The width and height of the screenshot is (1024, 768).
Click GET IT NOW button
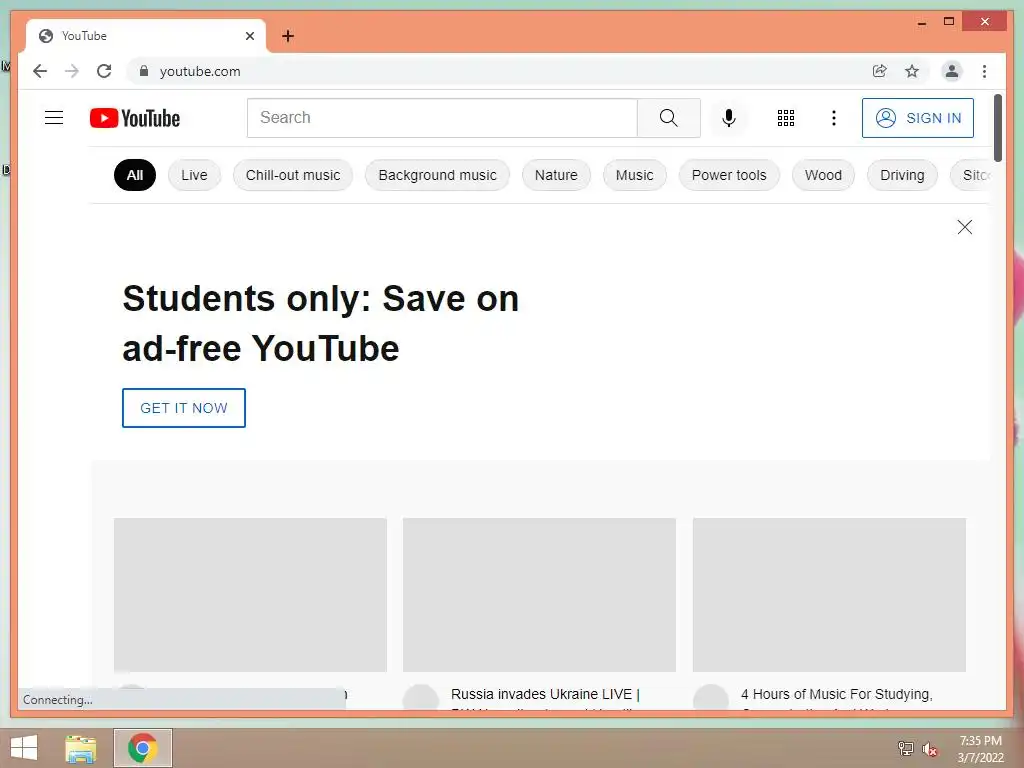[x=184, y=408]
